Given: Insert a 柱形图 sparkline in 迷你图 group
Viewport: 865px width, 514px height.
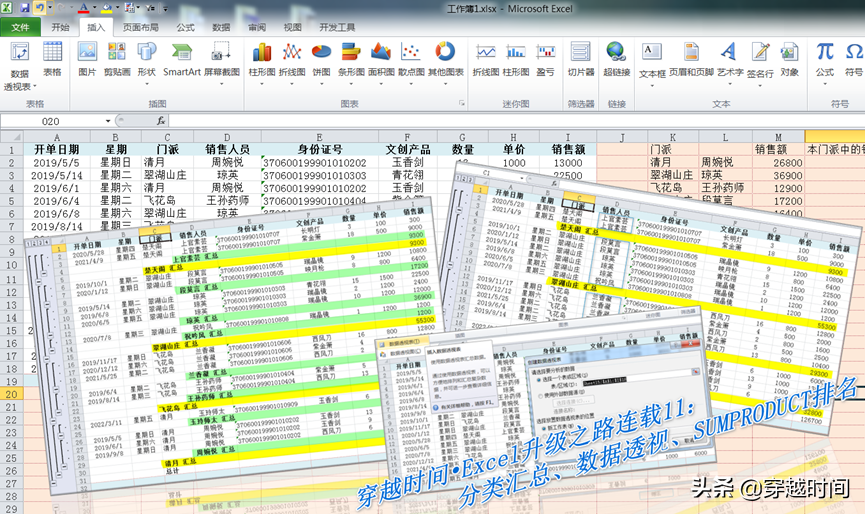Looking at the screenshot, I should [x=516, y=60].
